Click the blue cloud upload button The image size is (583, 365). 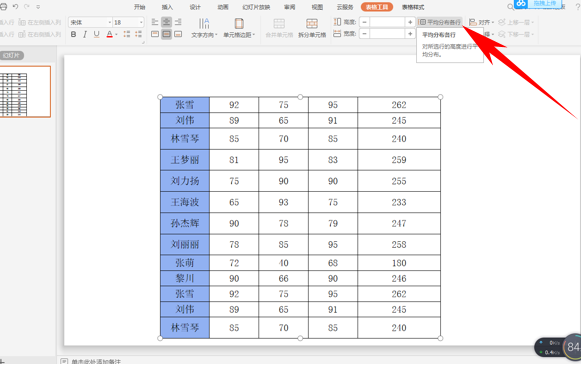tap(537, 4)
